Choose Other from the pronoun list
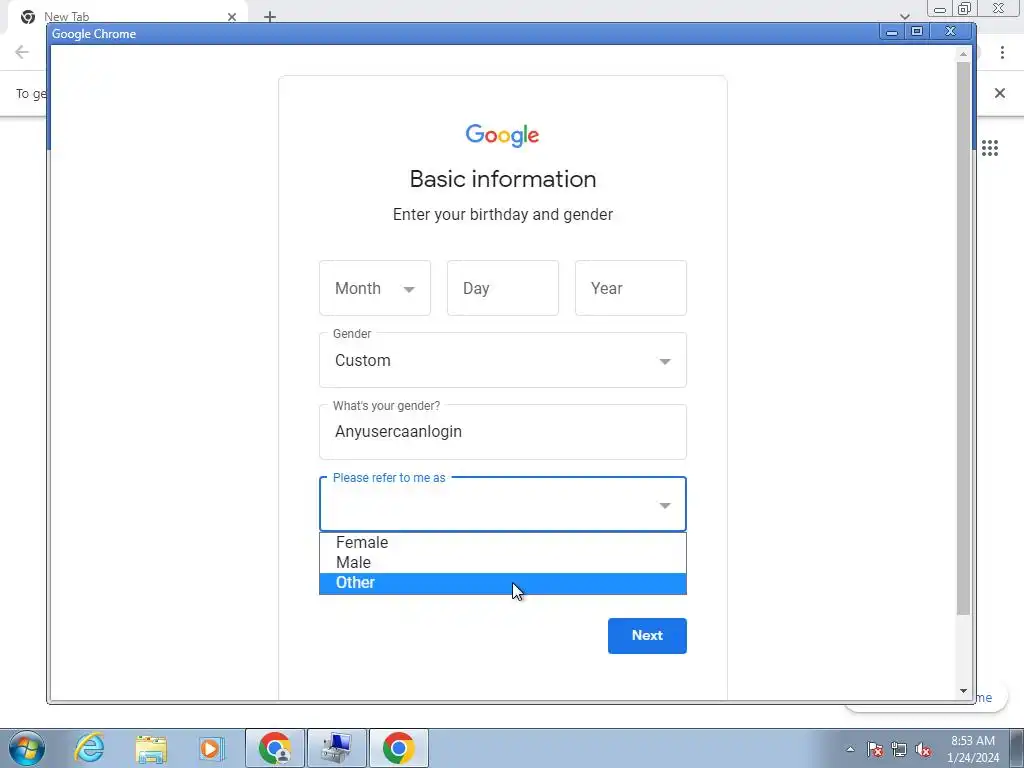Screen dimensions: 1024x768 (503, 583)
